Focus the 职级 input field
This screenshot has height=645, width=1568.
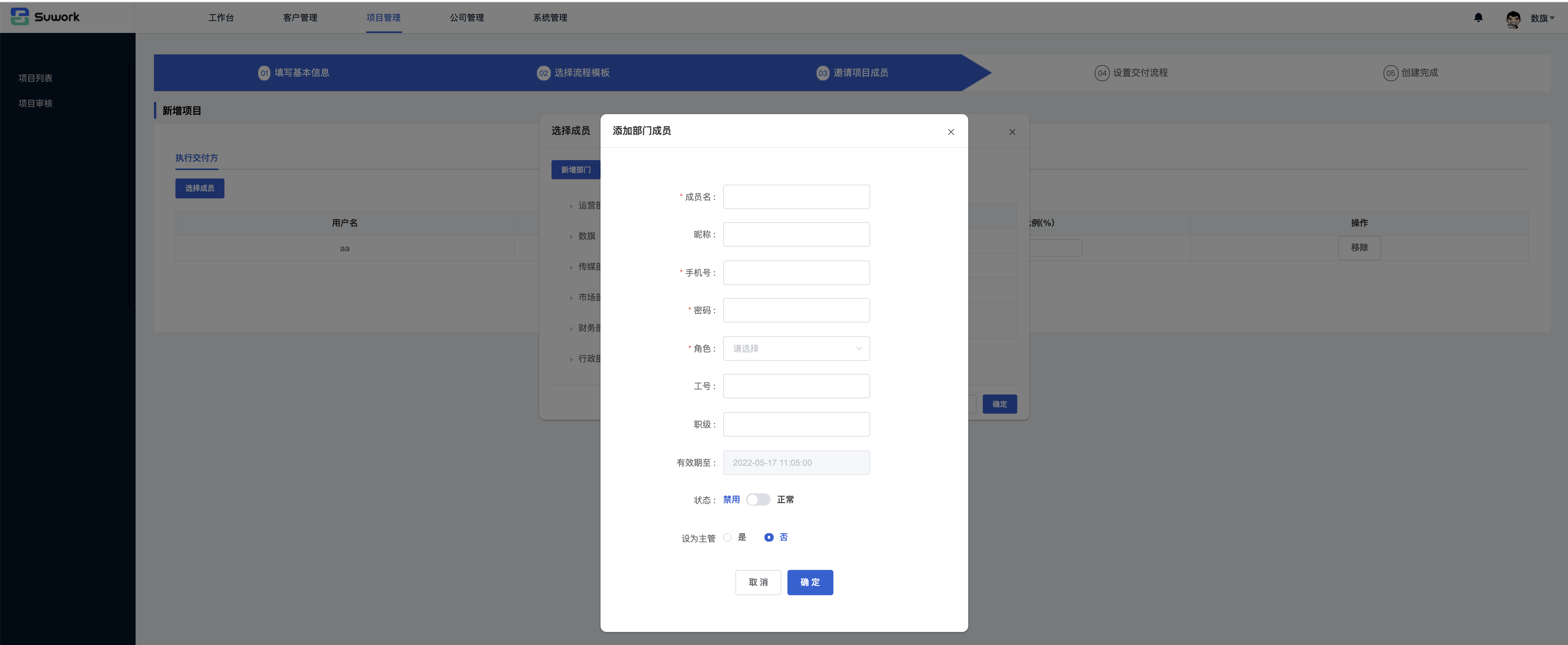click(x=796, y=425)
